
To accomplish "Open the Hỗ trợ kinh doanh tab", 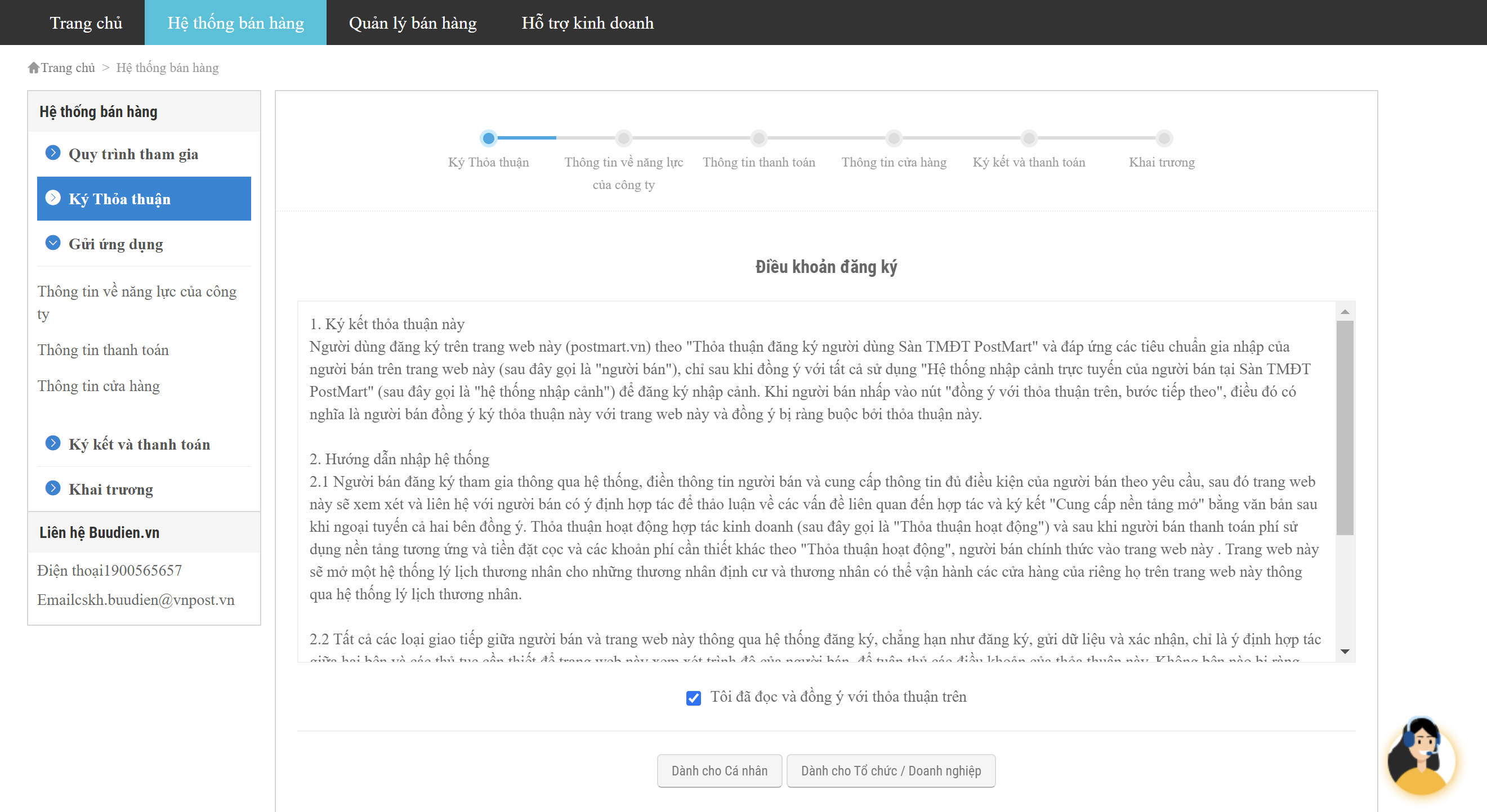I will [587, 23].
